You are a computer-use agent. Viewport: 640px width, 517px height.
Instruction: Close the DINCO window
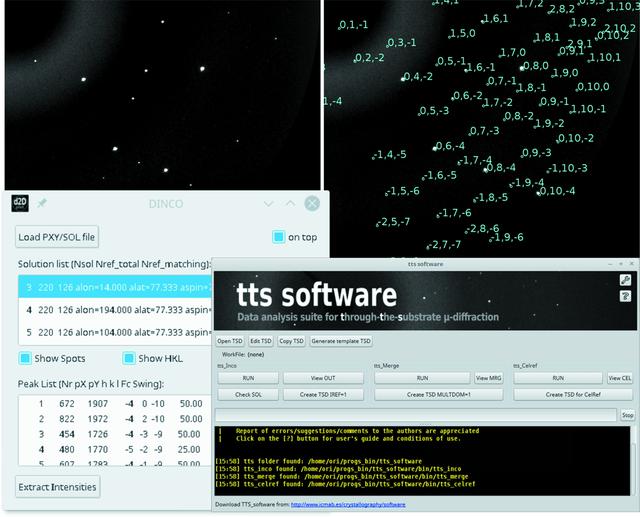(x=312, y=203)
